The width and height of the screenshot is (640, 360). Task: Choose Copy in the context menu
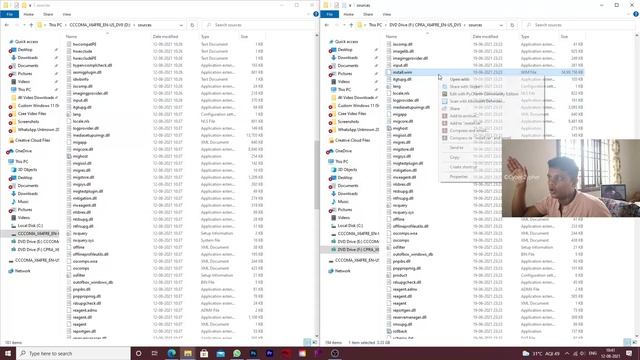[454, 157]
